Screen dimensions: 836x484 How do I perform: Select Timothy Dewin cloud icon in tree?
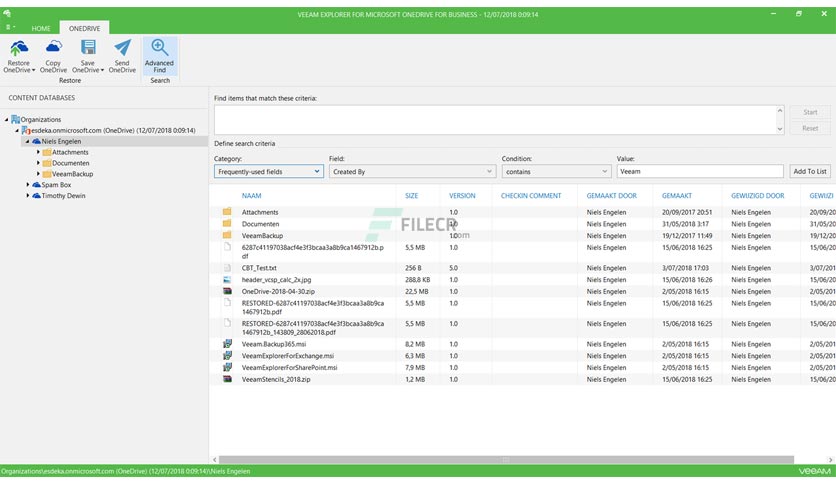(36, 196)
